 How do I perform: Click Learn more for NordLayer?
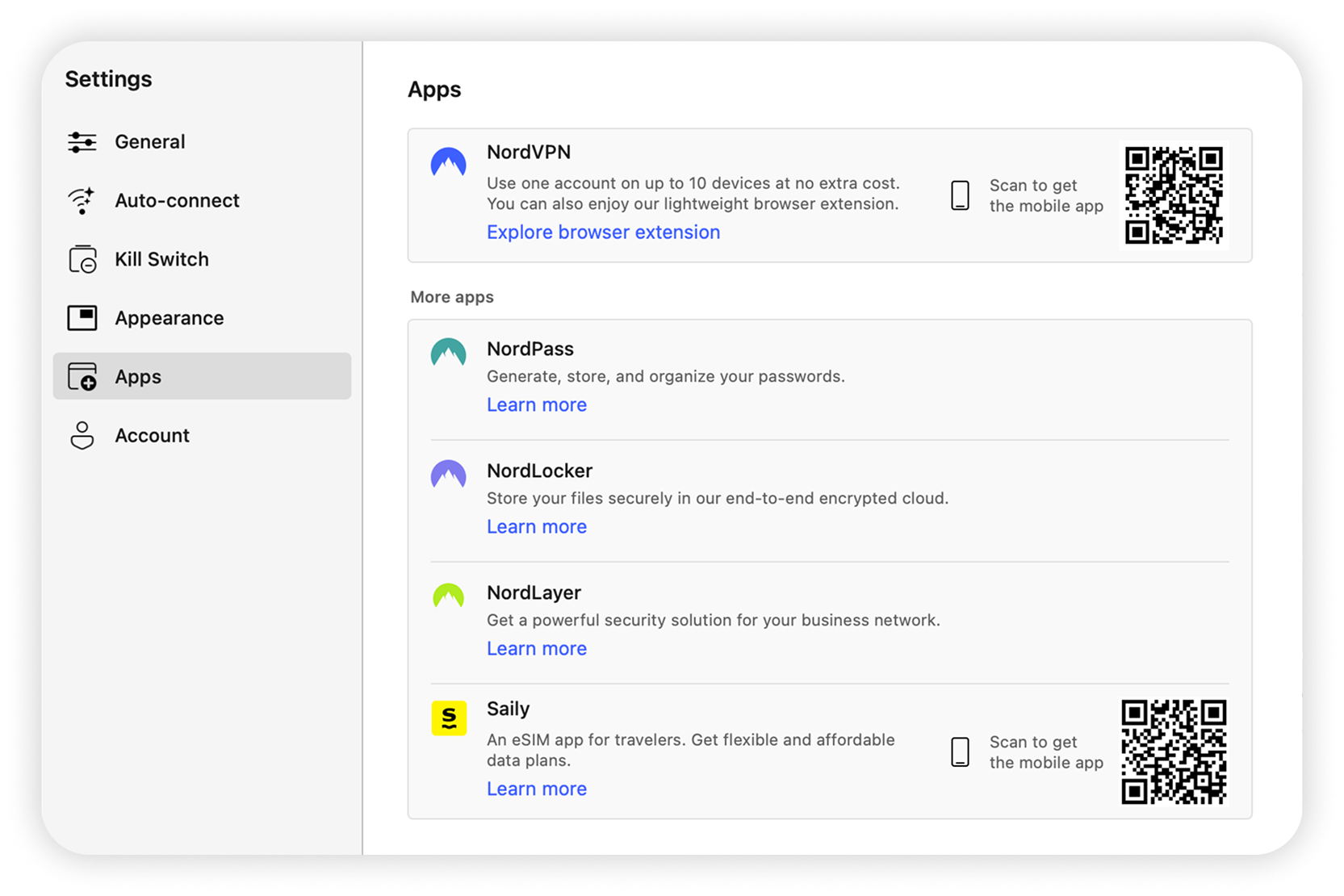537,649
